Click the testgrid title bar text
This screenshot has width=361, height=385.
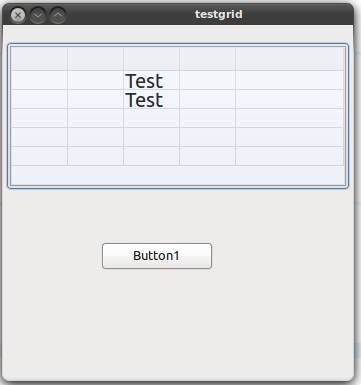coord(219,15)
